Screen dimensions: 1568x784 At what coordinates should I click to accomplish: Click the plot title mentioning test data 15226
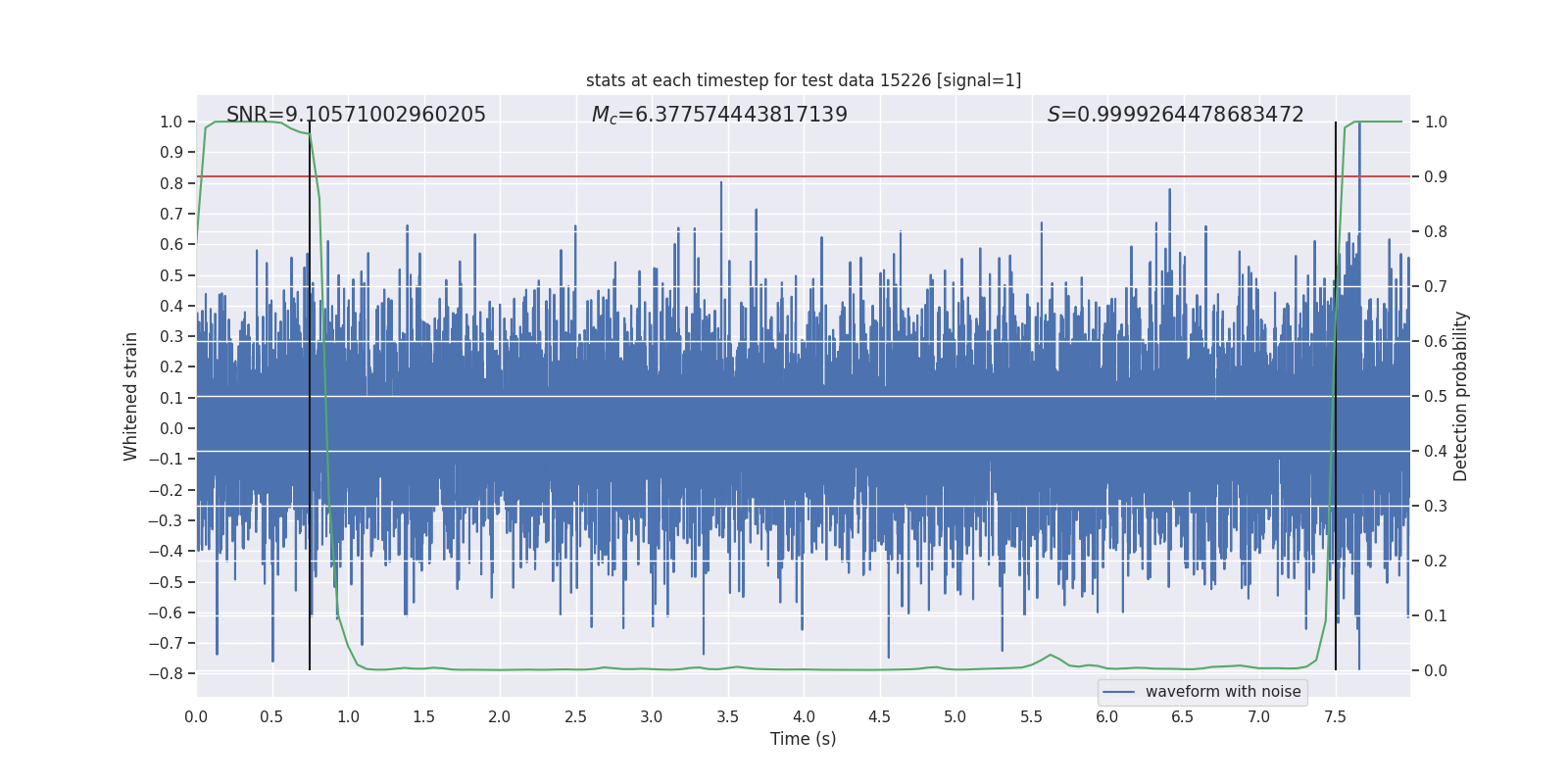point(803,80)
